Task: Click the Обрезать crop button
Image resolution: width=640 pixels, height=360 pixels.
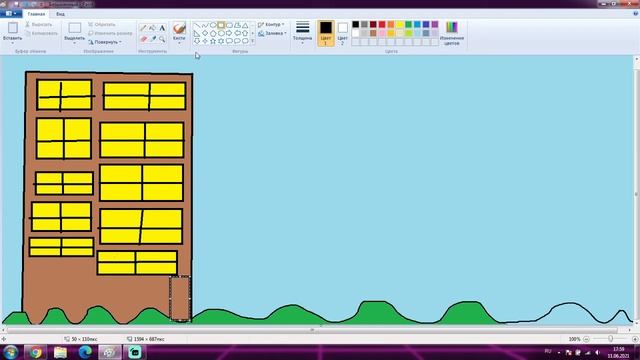Action: [102, 24]
